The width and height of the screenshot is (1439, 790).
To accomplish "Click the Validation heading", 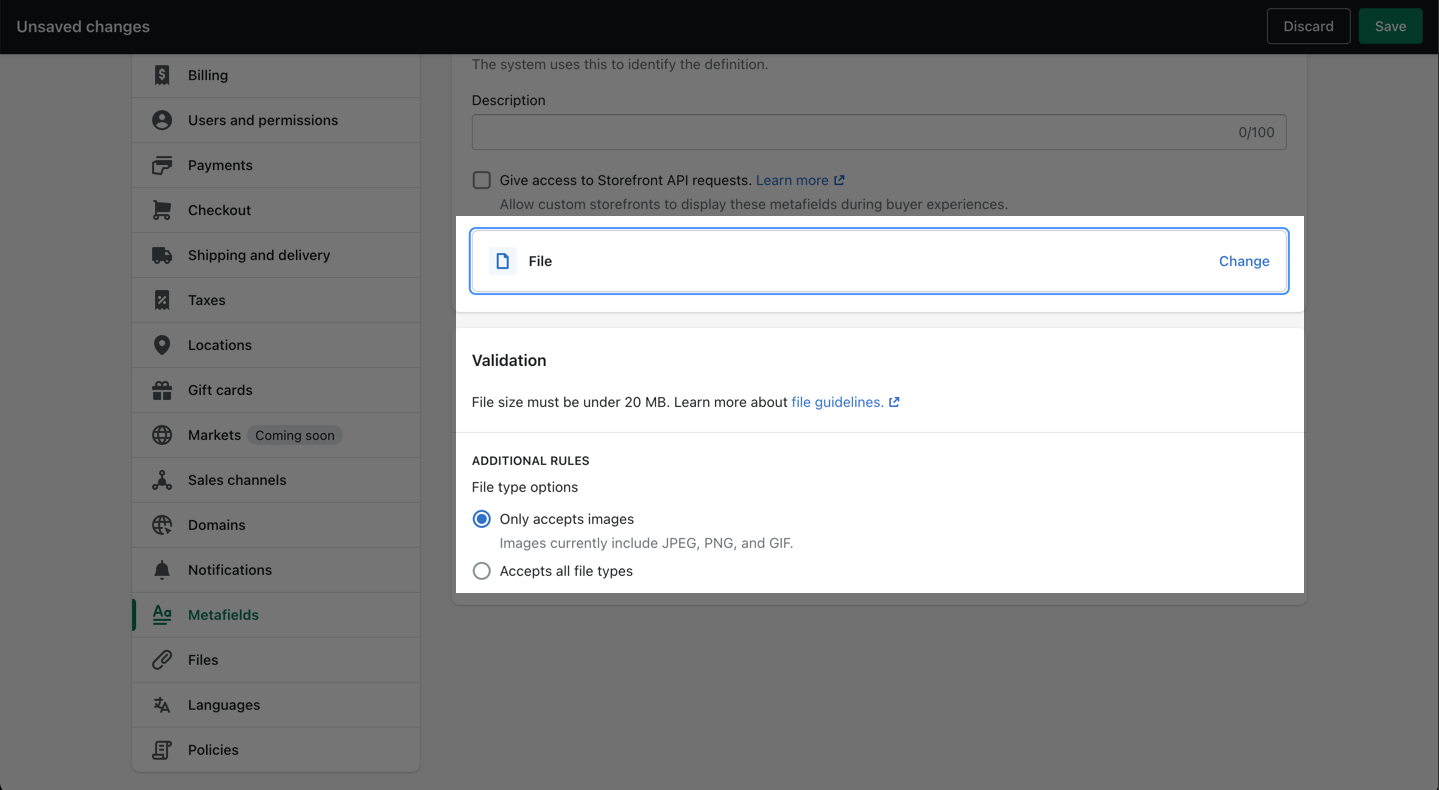I will [x=509, y=360].
